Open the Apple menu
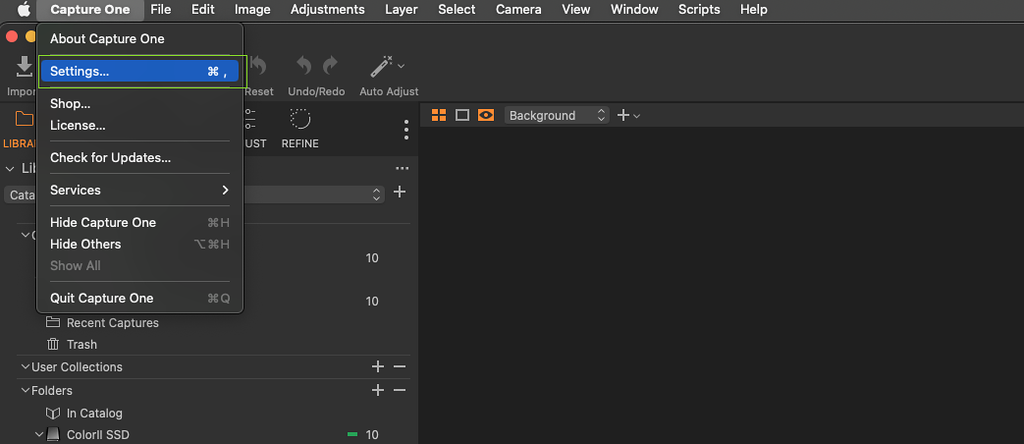 (x=24, y=9)
